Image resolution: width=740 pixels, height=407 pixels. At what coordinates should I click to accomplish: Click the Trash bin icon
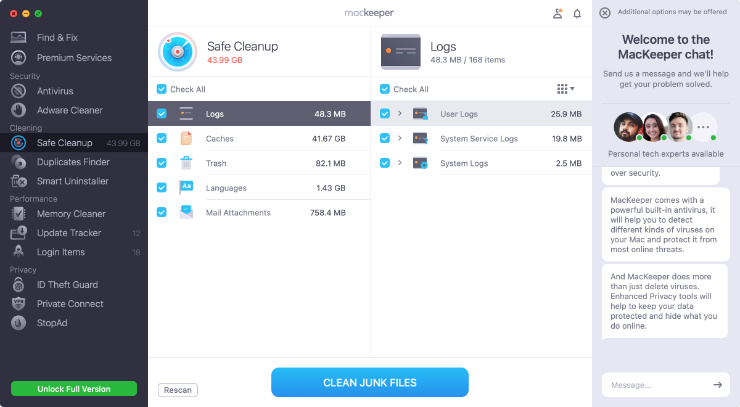click(x=186, y=163)
